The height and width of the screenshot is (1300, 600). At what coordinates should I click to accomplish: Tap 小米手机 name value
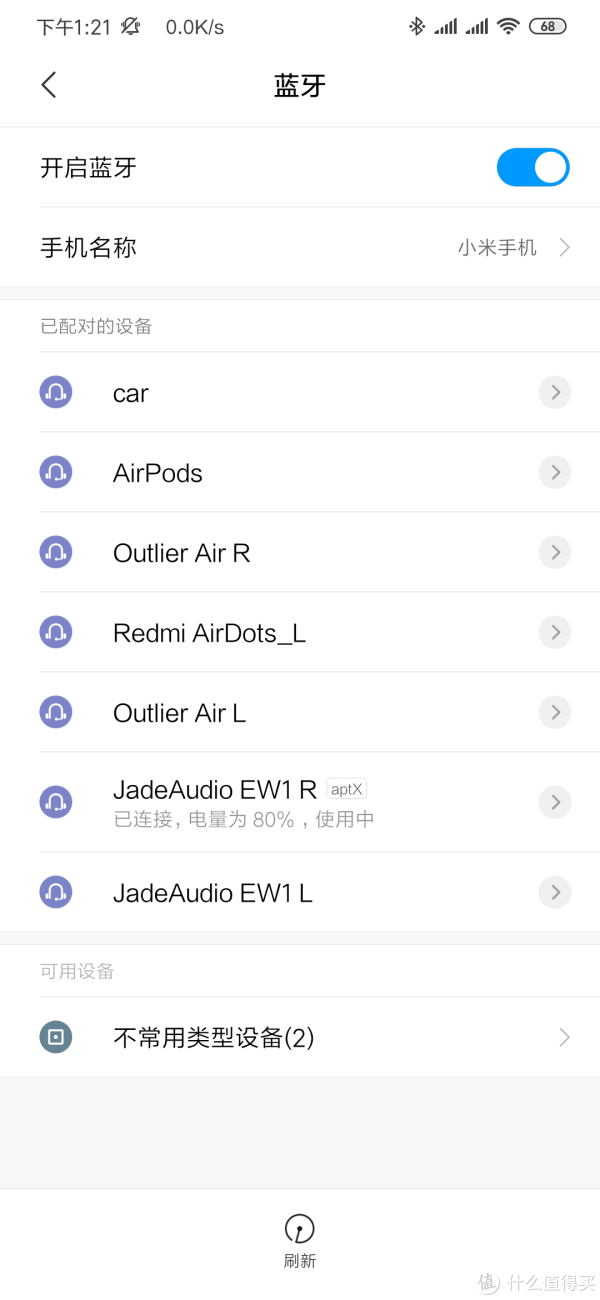click(497, 248)
